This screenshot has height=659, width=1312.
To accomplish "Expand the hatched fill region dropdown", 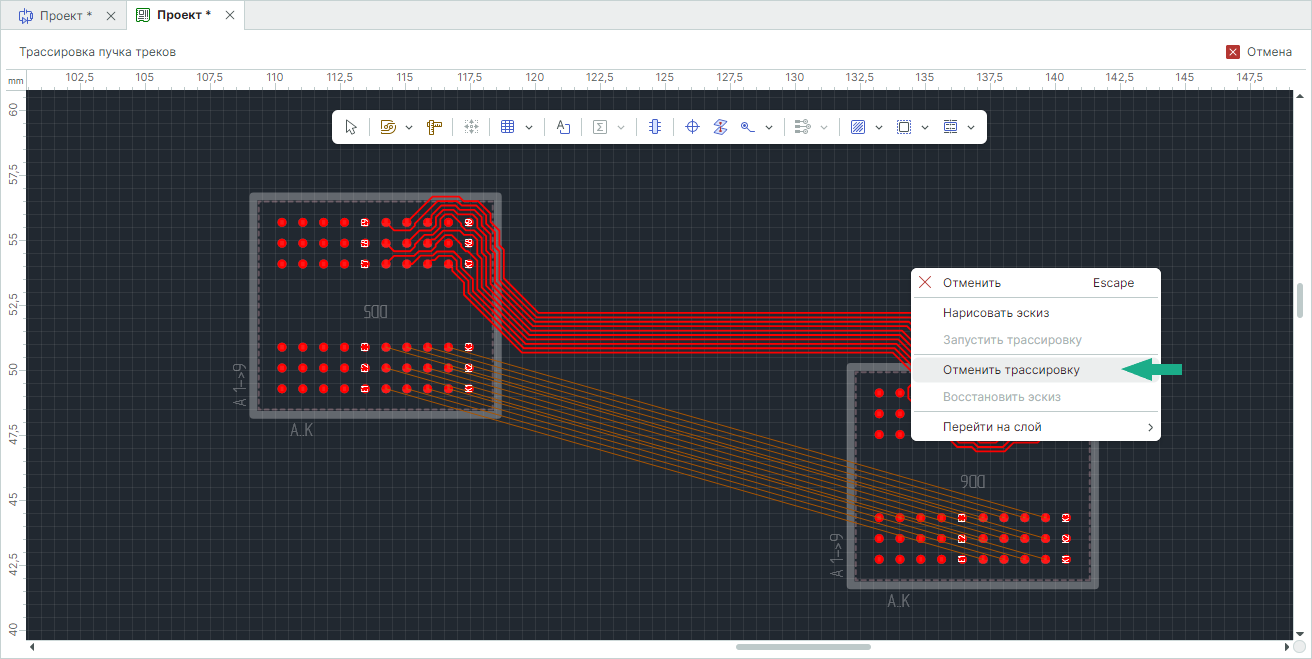I will pyautogui.click(x=879, y=127).
